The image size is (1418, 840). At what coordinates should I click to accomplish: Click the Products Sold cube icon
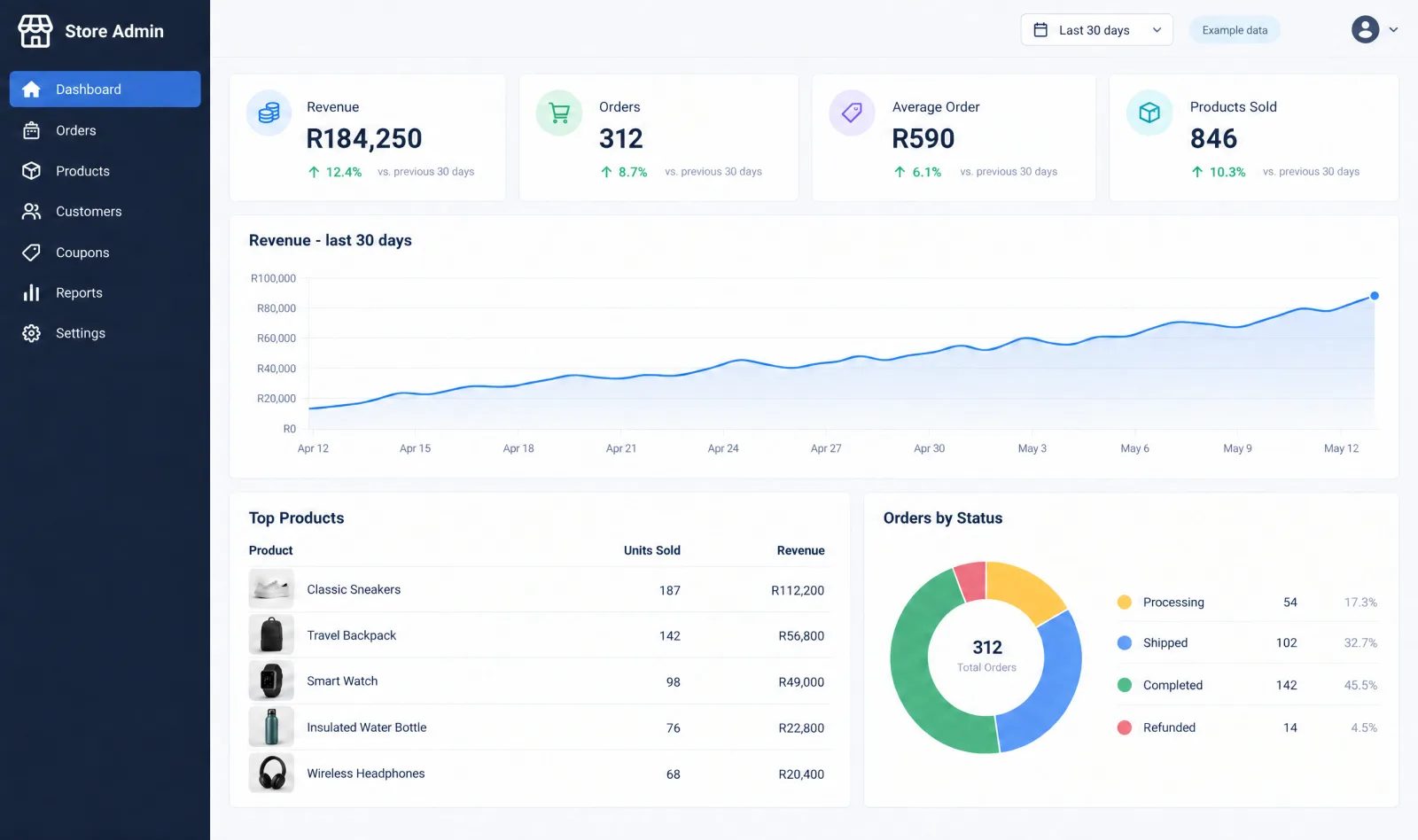tap(1149, 113)
